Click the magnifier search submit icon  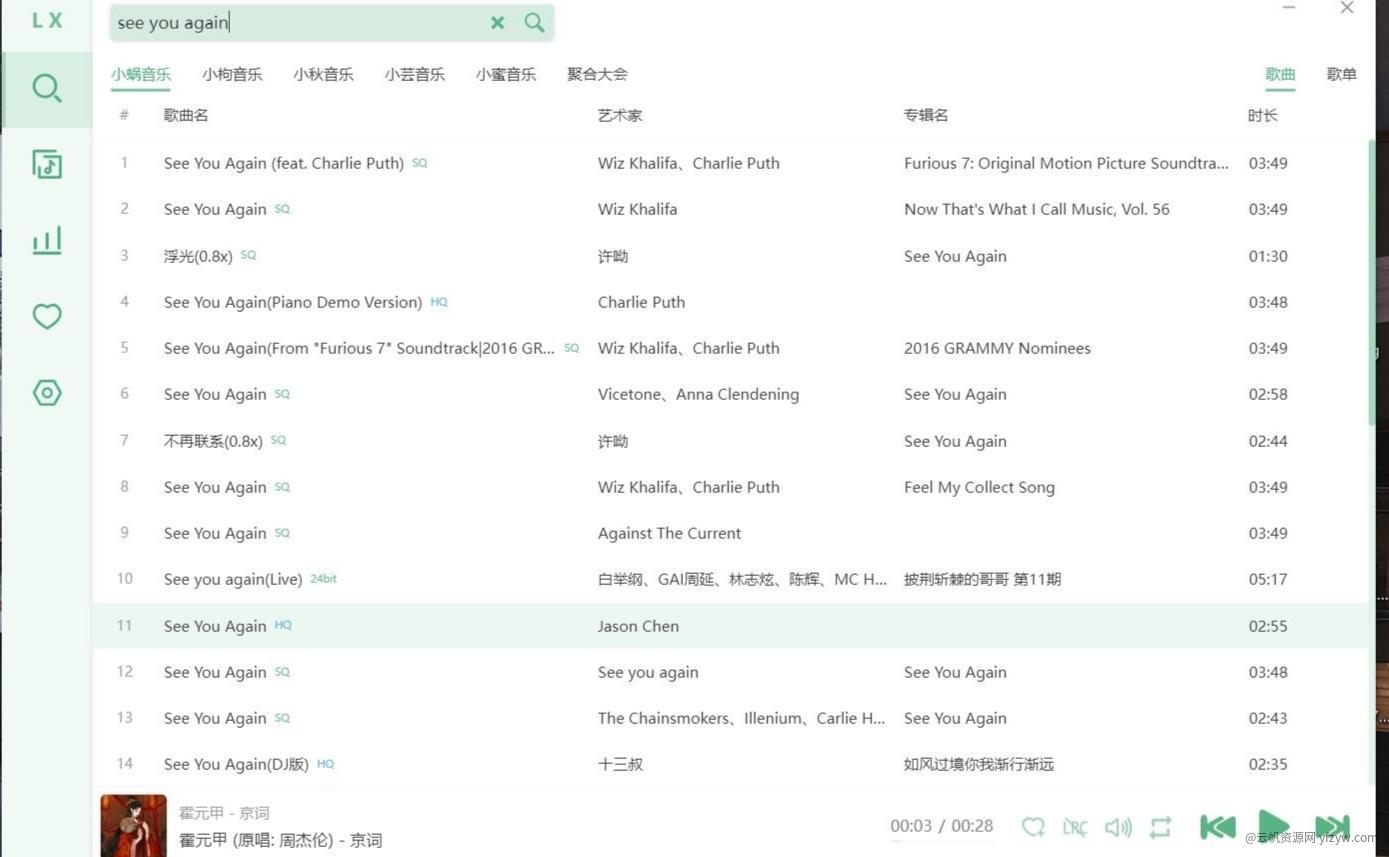tap(534, 22)
